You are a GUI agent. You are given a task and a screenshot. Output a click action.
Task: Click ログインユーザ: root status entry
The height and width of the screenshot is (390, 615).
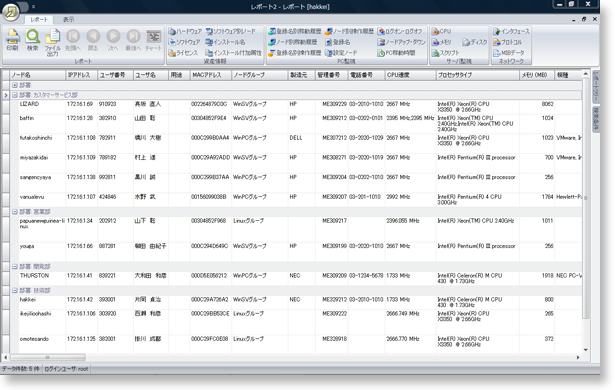point(66,369)
